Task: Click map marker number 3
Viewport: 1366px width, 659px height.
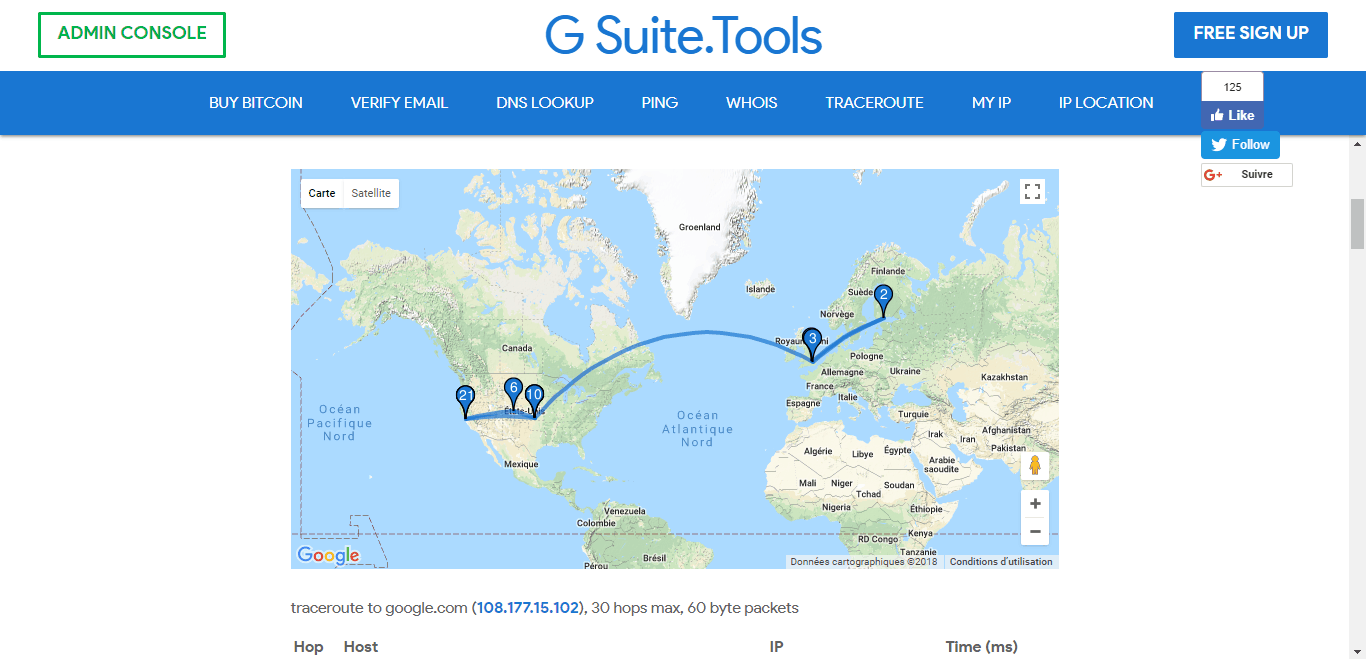Action: point(812,343)
